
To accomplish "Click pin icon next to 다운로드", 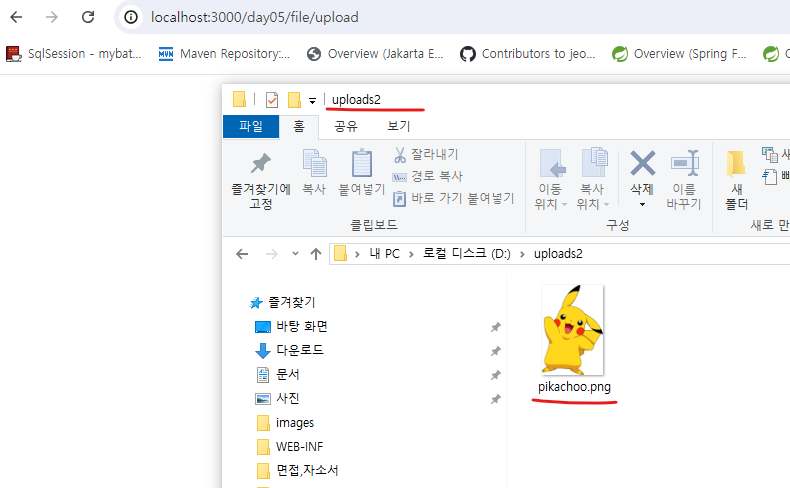I will 496,351.
